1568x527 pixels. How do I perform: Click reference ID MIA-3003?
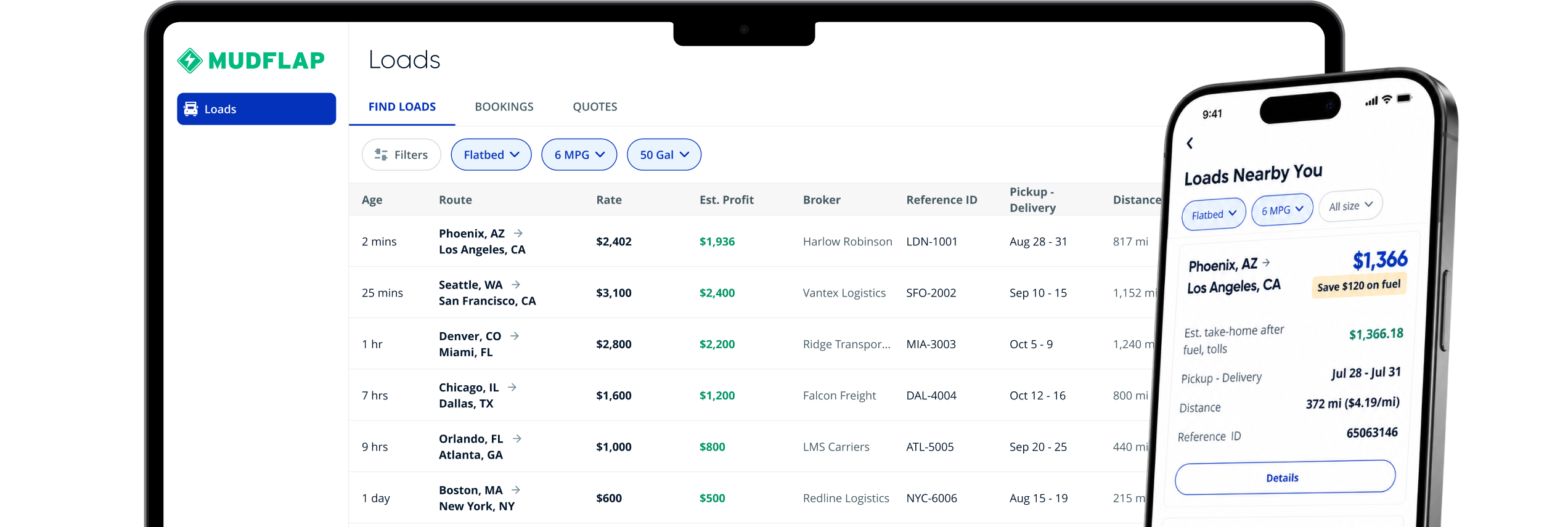coord(931,344)
